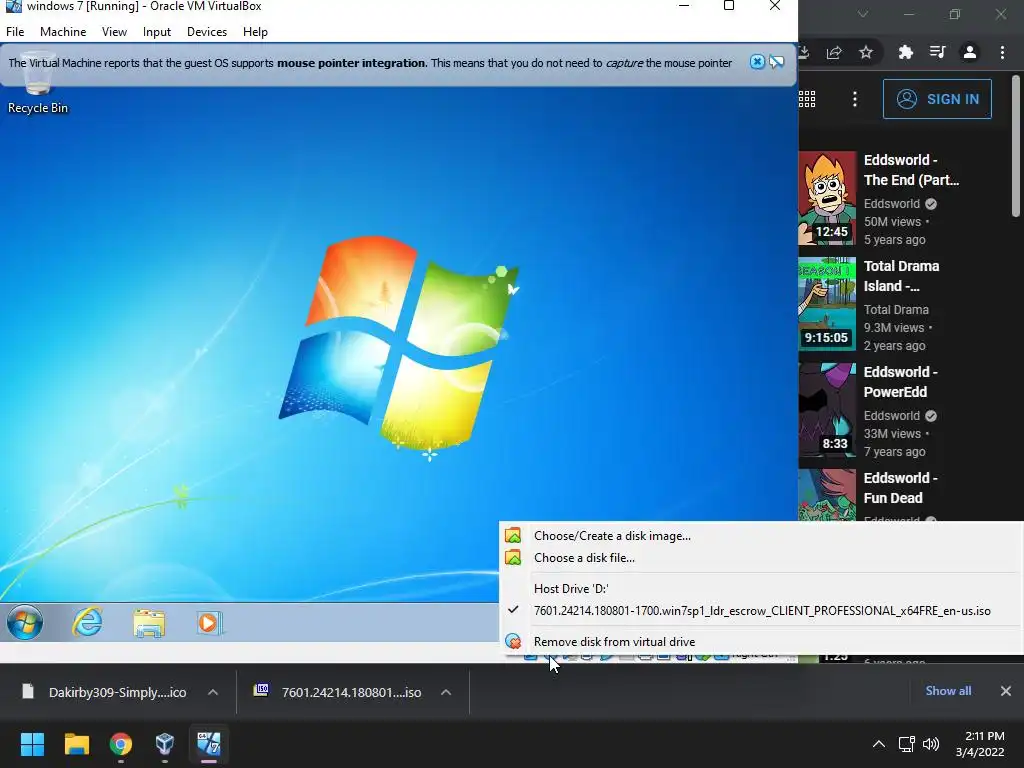Open YouTube apps grid icon
Viewport: 1024px width, 768px height.
pyautogui.click(x=807, y=99)
